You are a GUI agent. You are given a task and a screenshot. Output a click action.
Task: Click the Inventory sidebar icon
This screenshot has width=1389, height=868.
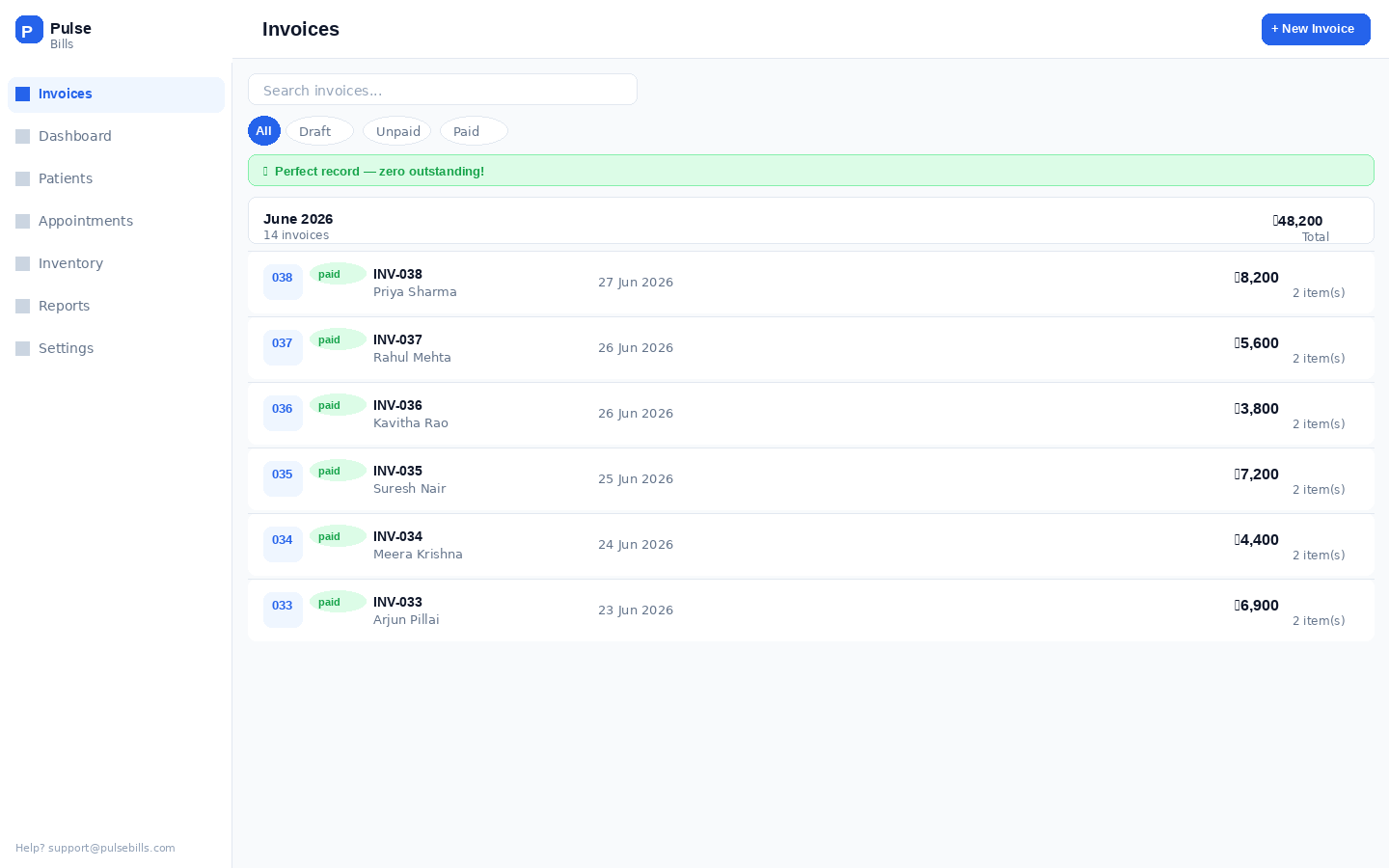23,264
